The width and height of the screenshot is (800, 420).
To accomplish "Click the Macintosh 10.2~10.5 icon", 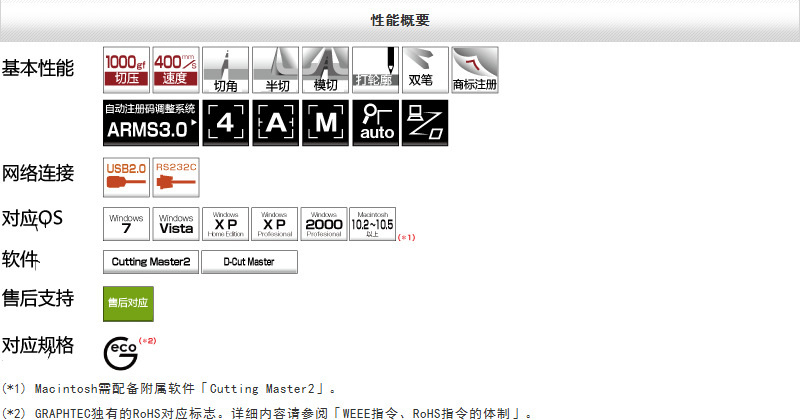I will pos(372,224).
